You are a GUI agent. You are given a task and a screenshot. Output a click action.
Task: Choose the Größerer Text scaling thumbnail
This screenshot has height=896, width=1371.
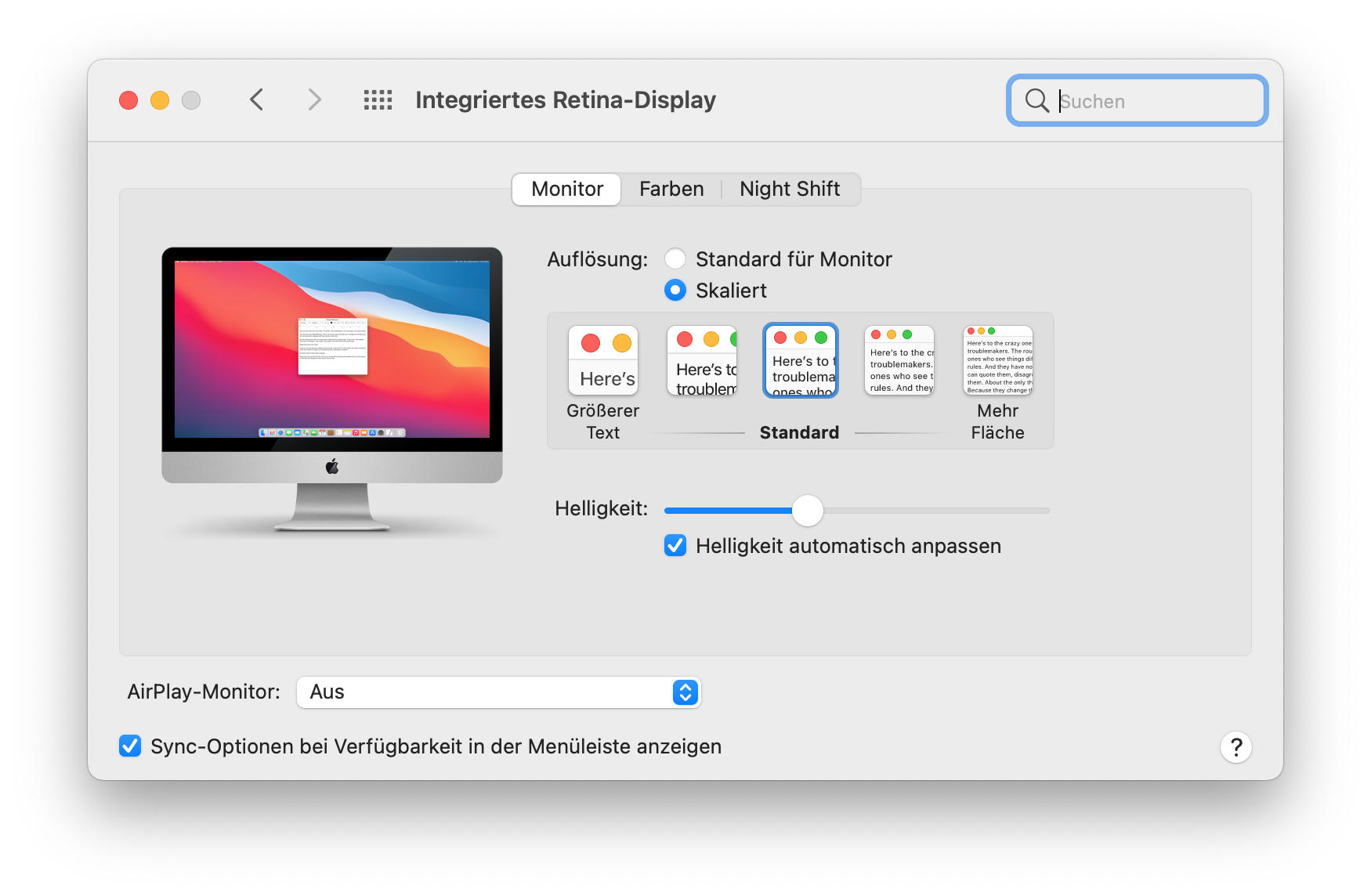603,360
